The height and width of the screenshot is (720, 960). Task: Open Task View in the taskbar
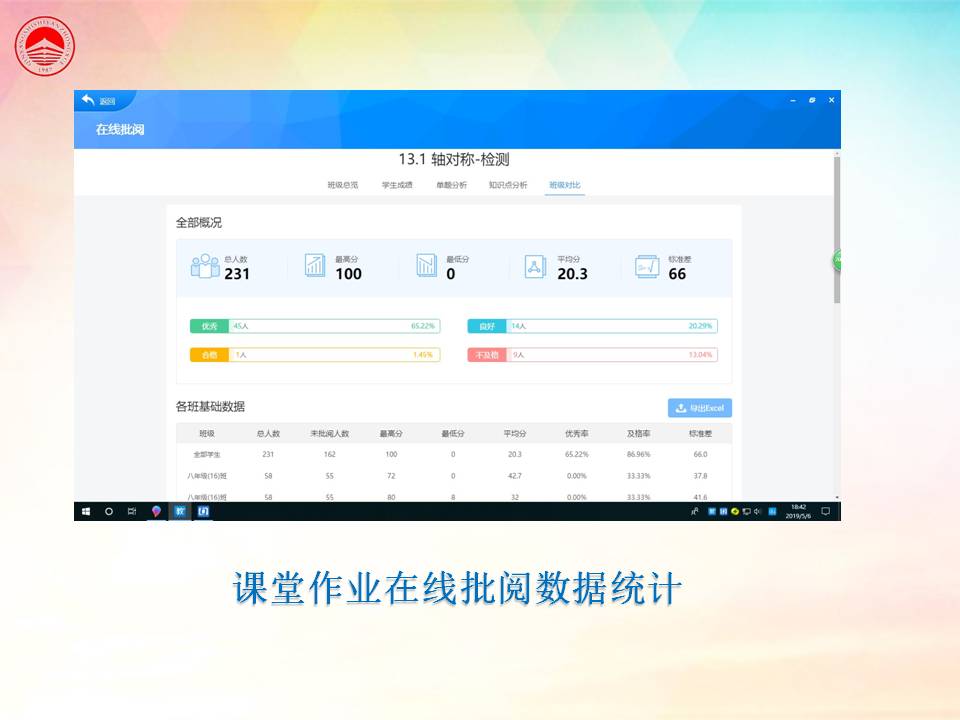(132, 511)
